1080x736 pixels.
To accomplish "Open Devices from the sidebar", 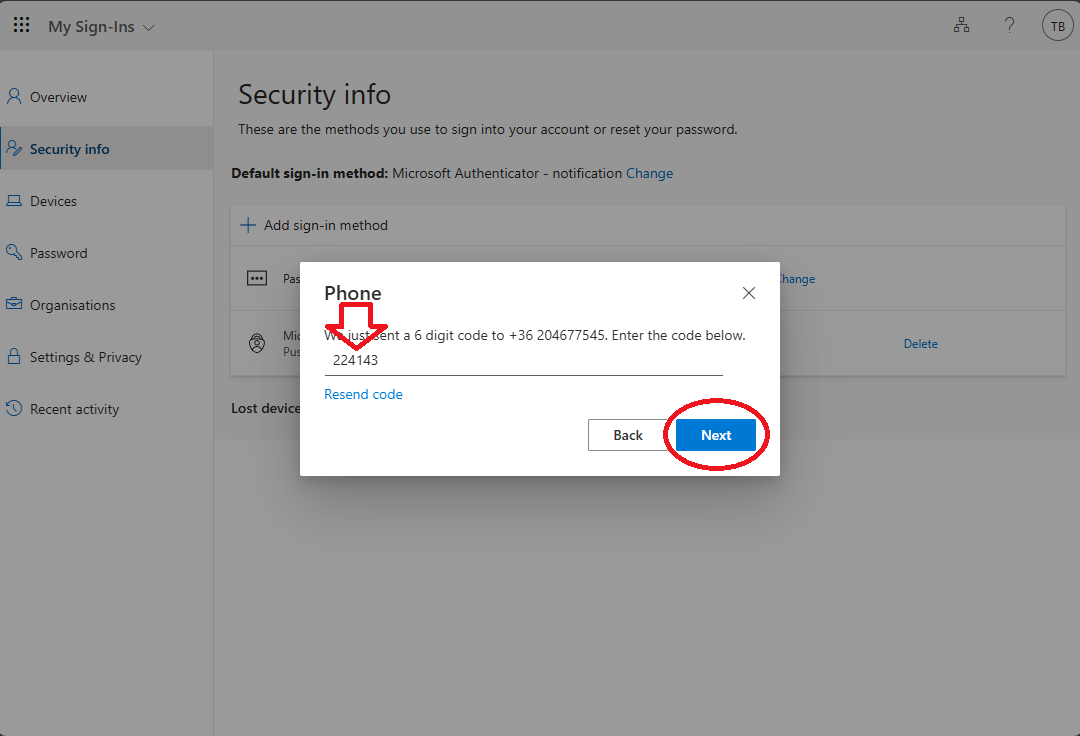I will click(53, 201).
